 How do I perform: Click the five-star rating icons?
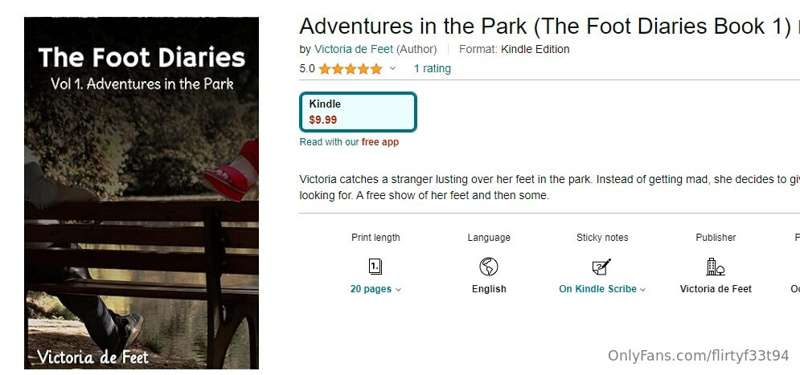click(351, 69)
